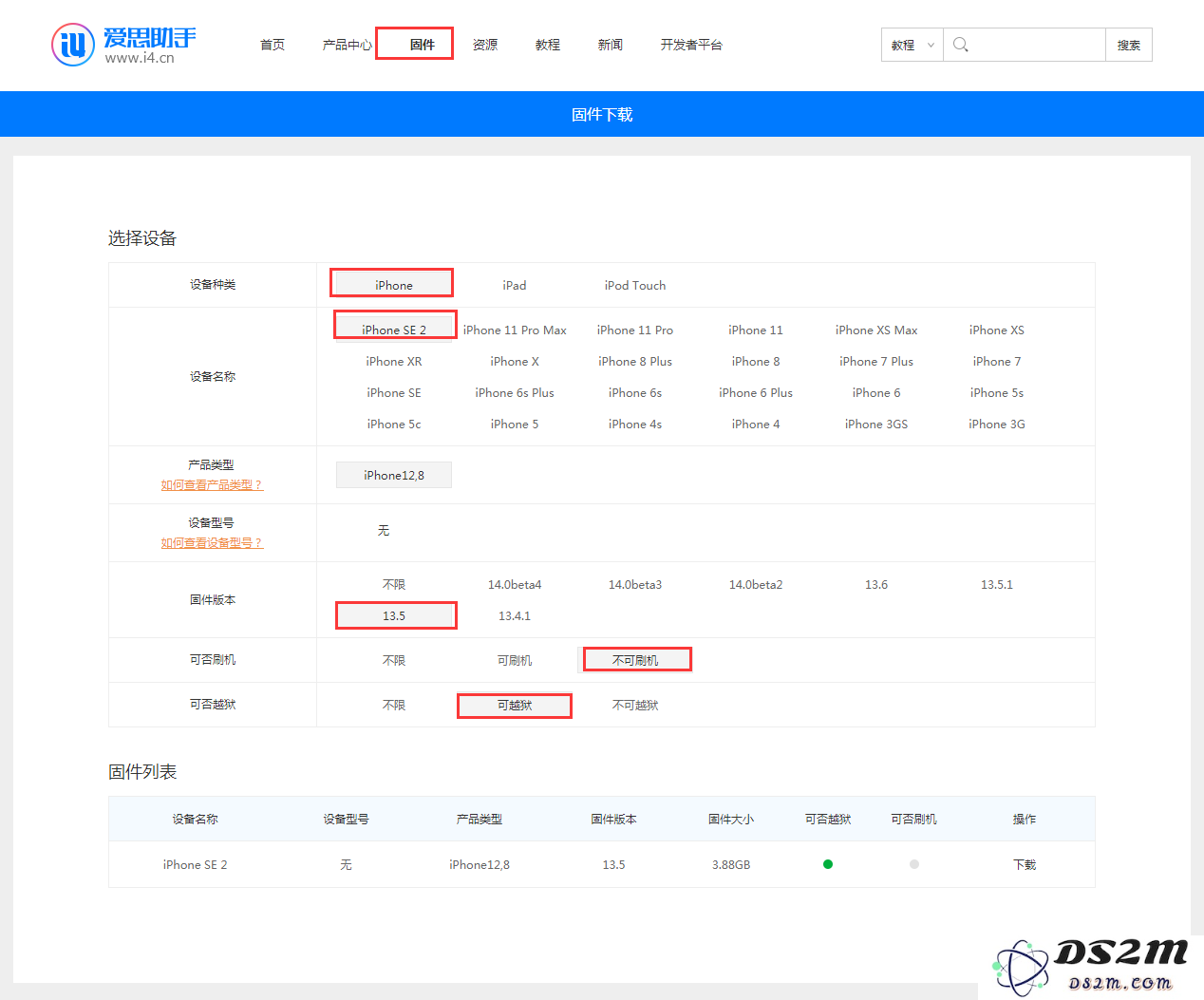This screenshot has height=1000, width=1204.
Task: Choose iPhone 3GS device
Action: click(x=876, y=424)
